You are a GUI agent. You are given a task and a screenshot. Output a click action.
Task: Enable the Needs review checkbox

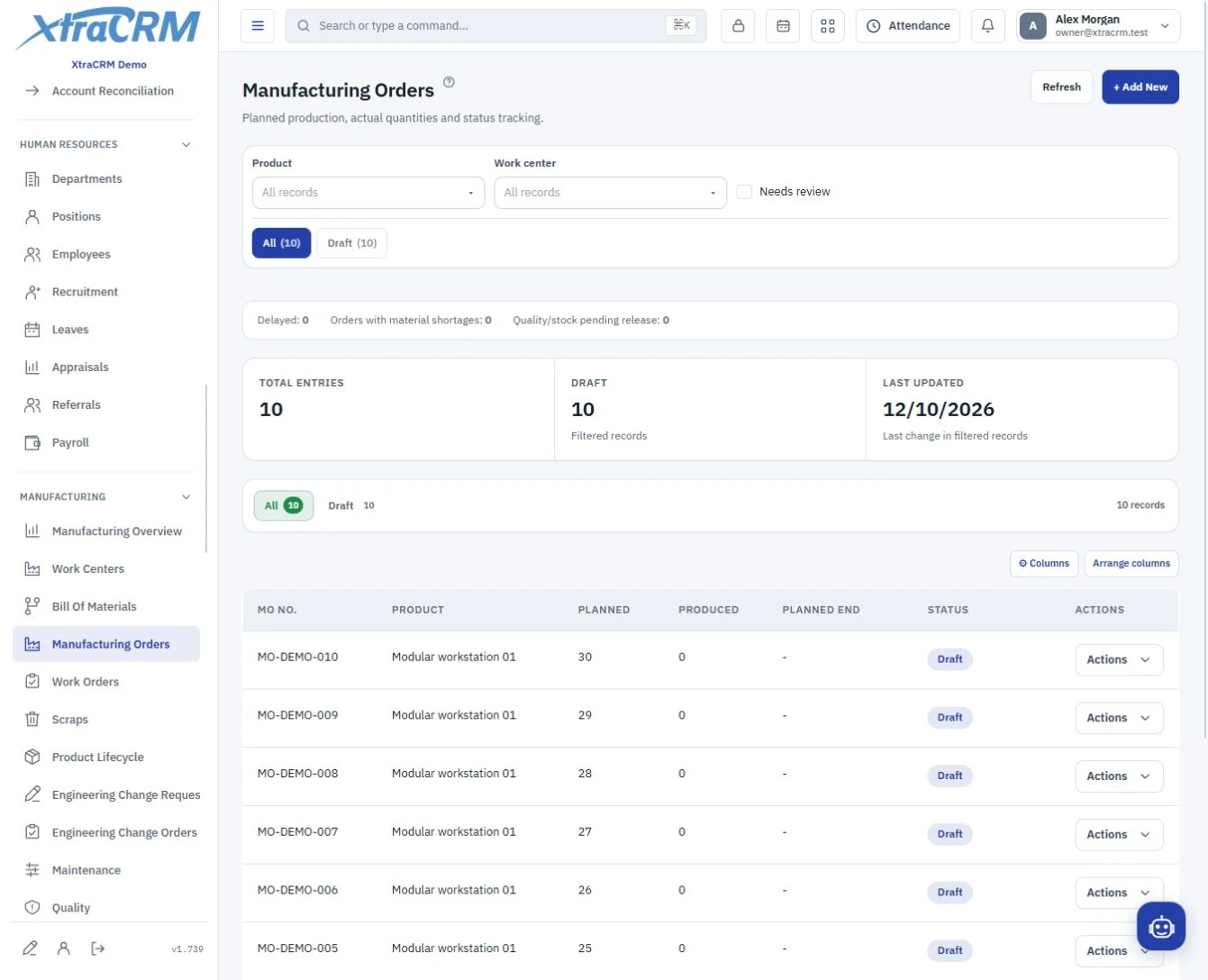click(x=744, y=192)
